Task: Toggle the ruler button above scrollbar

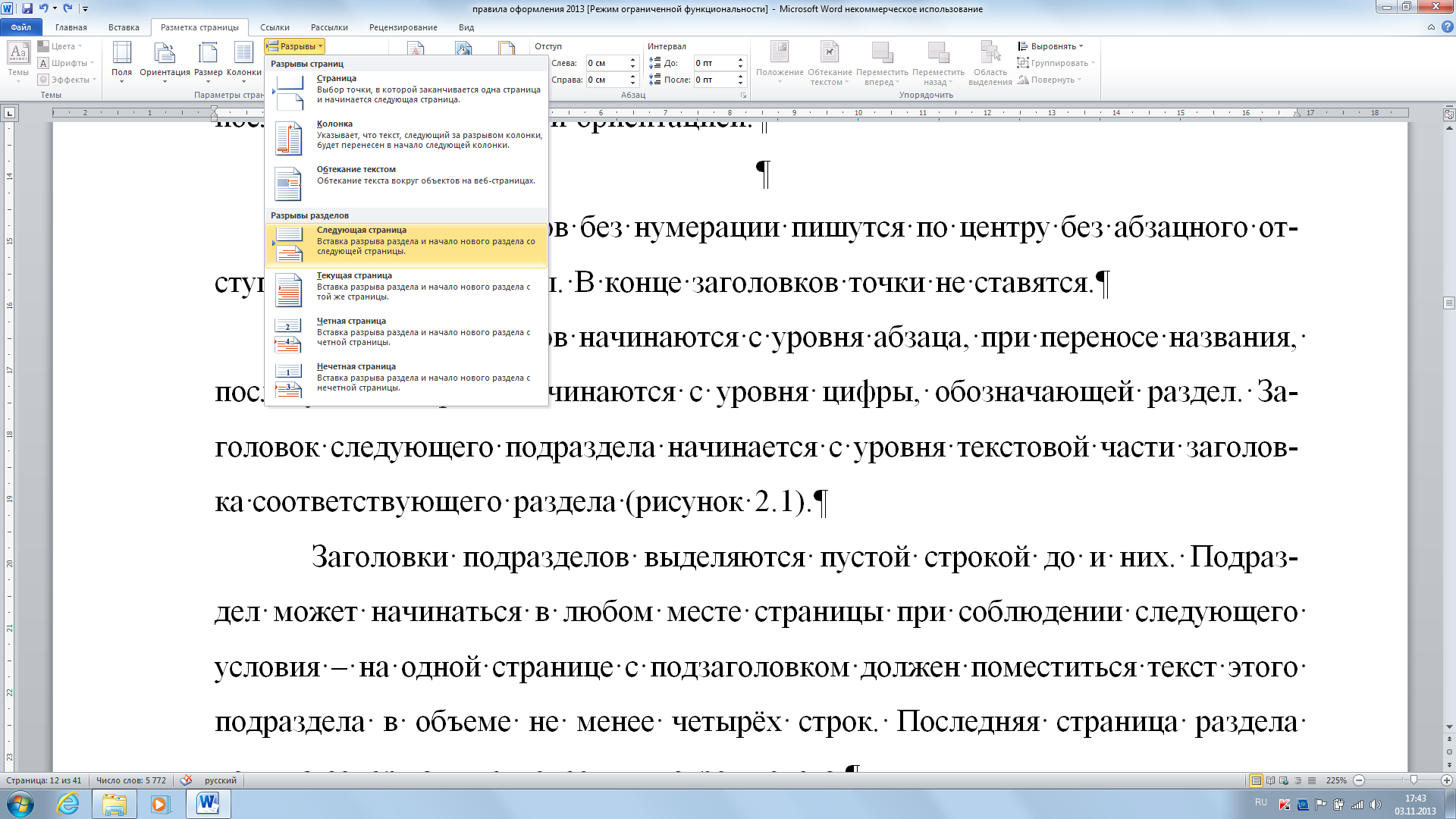Action: (1448, 115)
